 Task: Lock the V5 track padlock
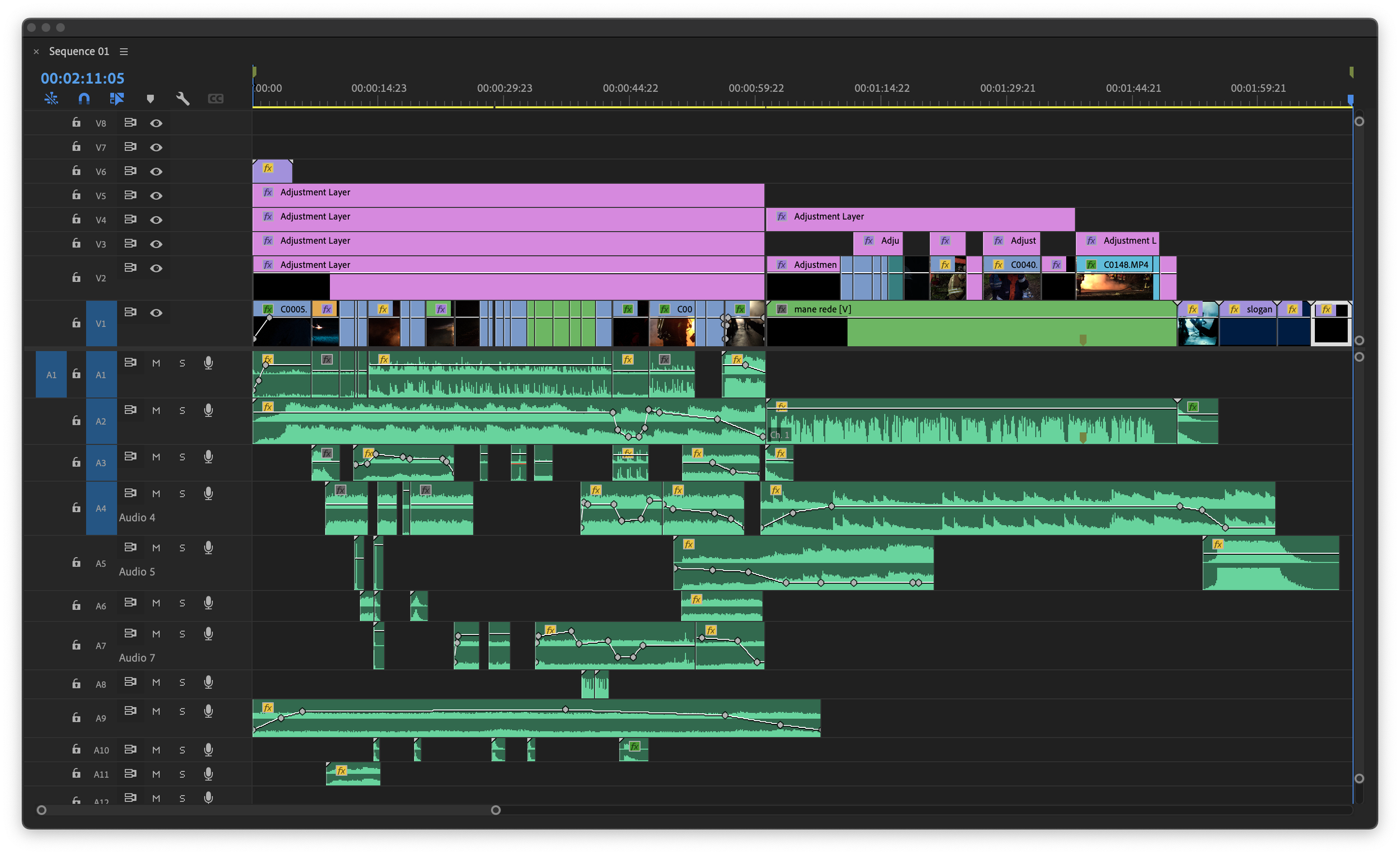click(76, 195)
